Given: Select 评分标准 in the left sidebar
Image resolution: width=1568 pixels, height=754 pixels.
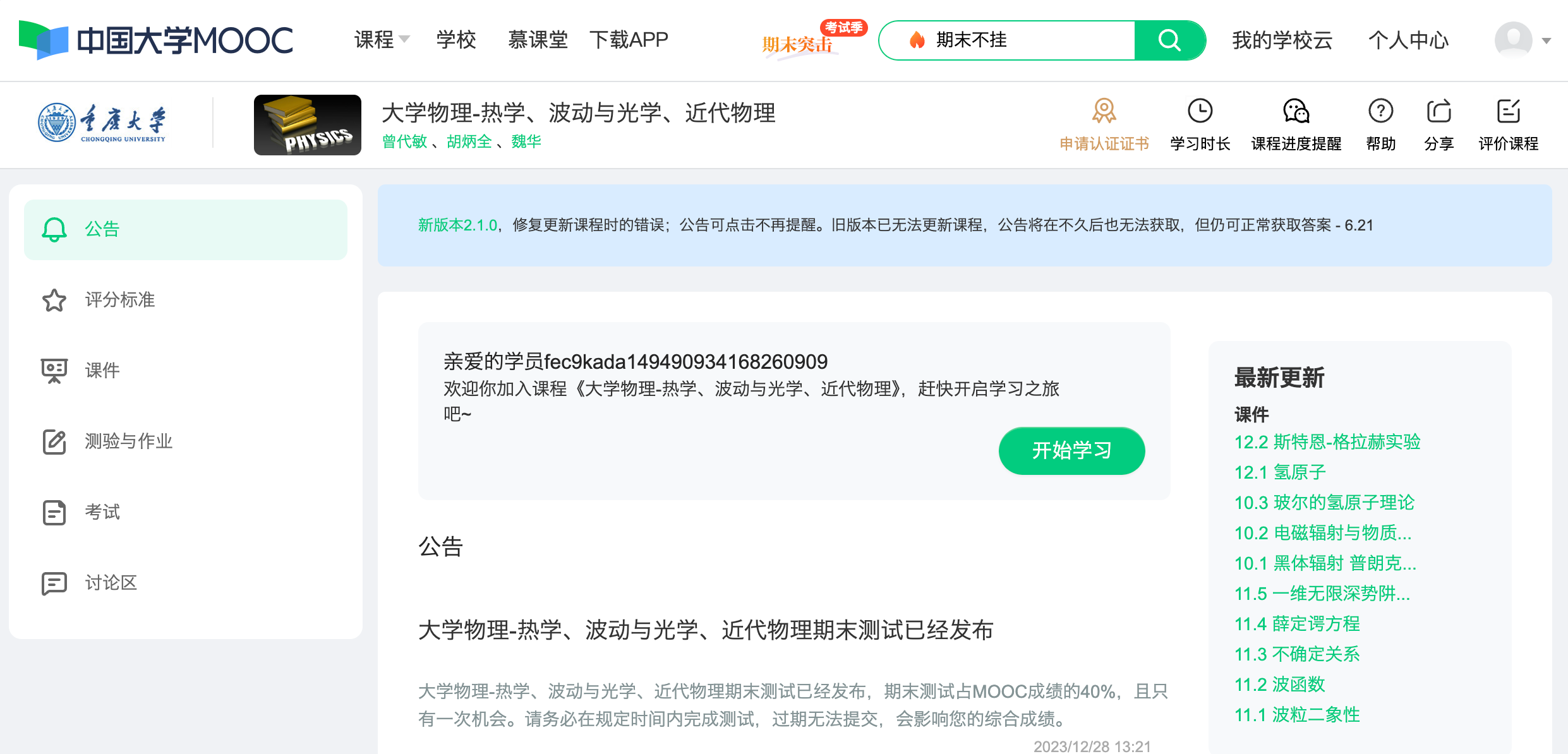Looking at the screenshot, I should [120, 299].
